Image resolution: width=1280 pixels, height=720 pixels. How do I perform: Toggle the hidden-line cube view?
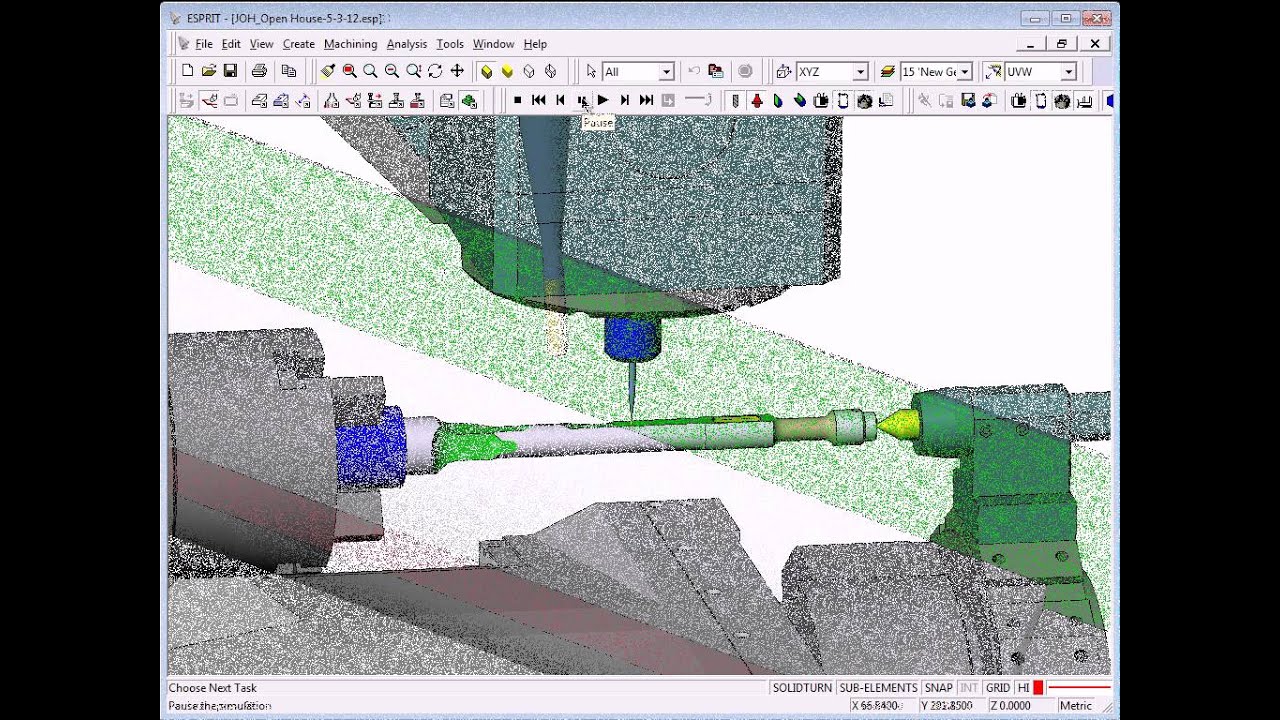[550, 71]
